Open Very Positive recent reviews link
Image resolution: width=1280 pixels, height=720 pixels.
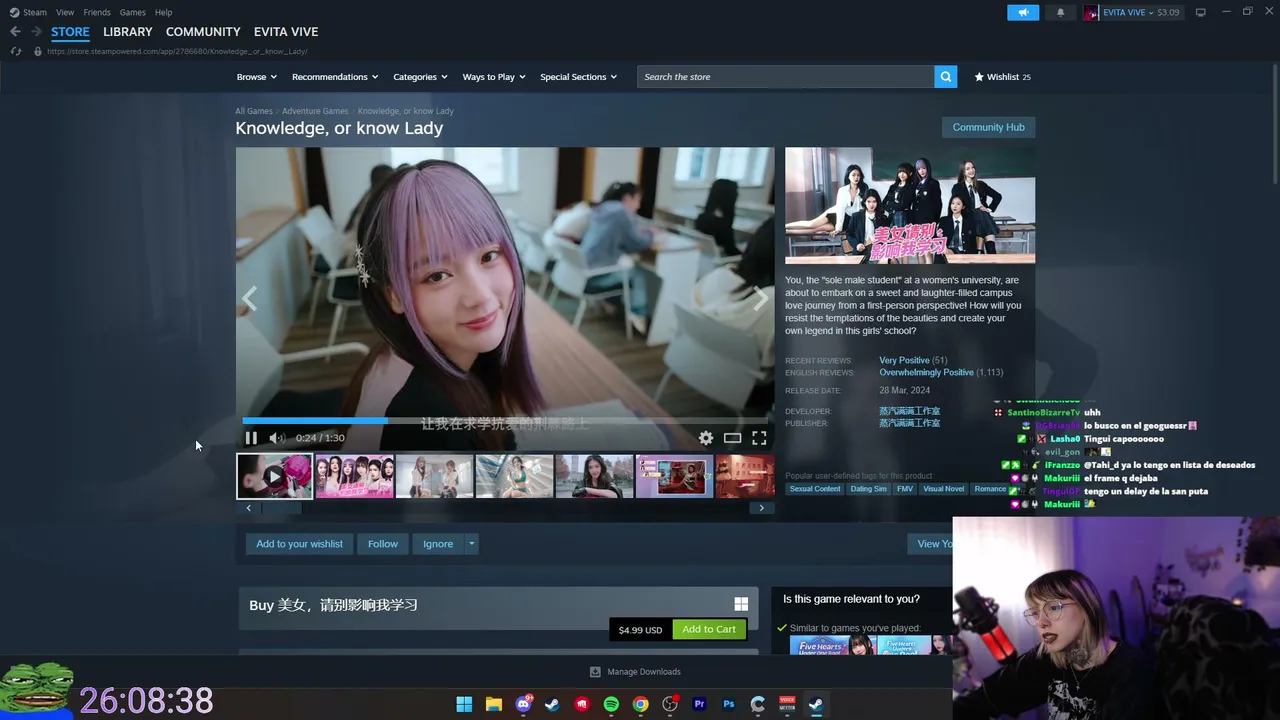[x=904, y=360]
